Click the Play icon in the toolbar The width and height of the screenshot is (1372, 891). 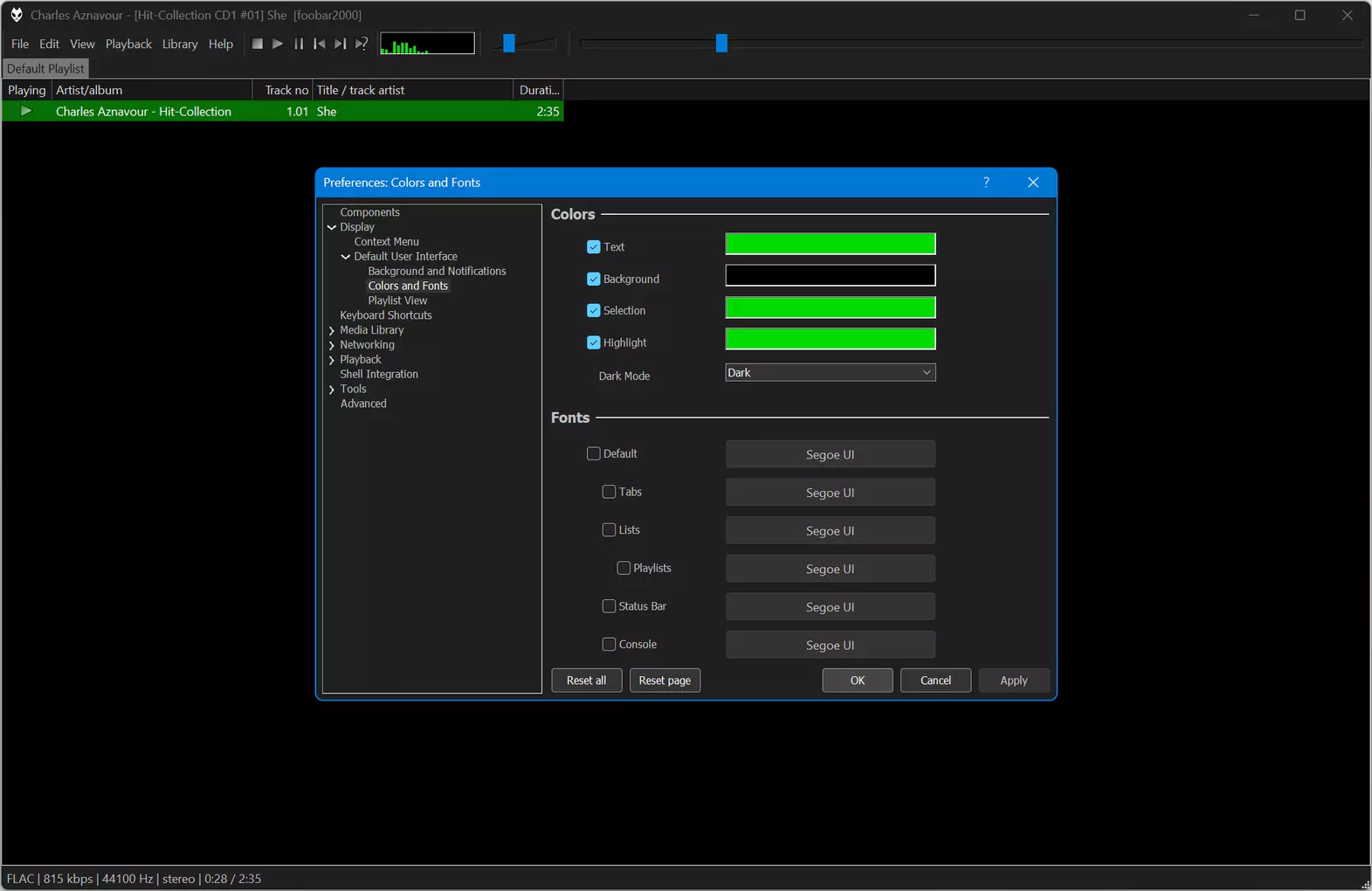[278, 44]
